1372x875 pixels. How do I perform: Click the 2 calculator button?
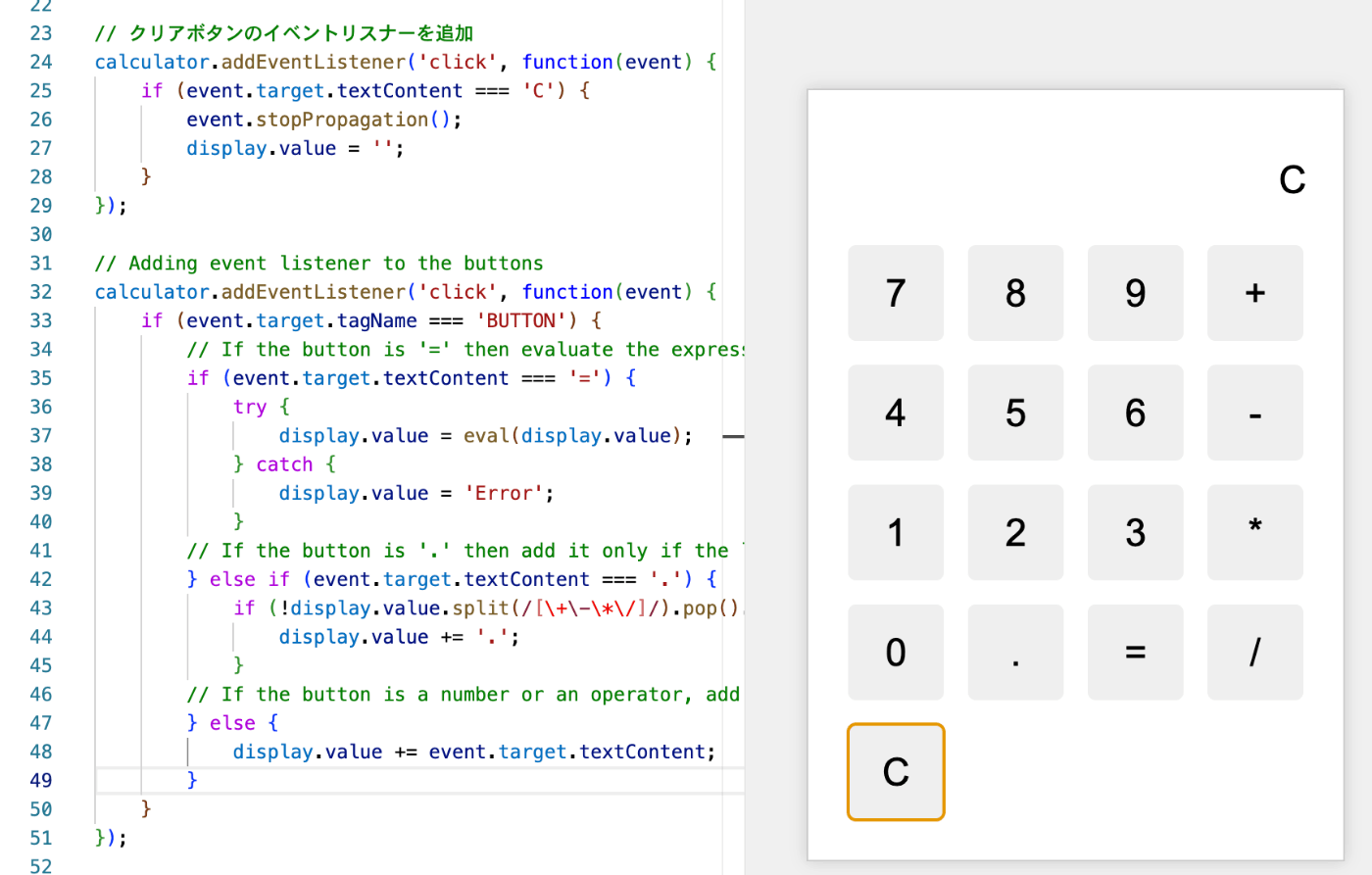[x=1015, y=532]
